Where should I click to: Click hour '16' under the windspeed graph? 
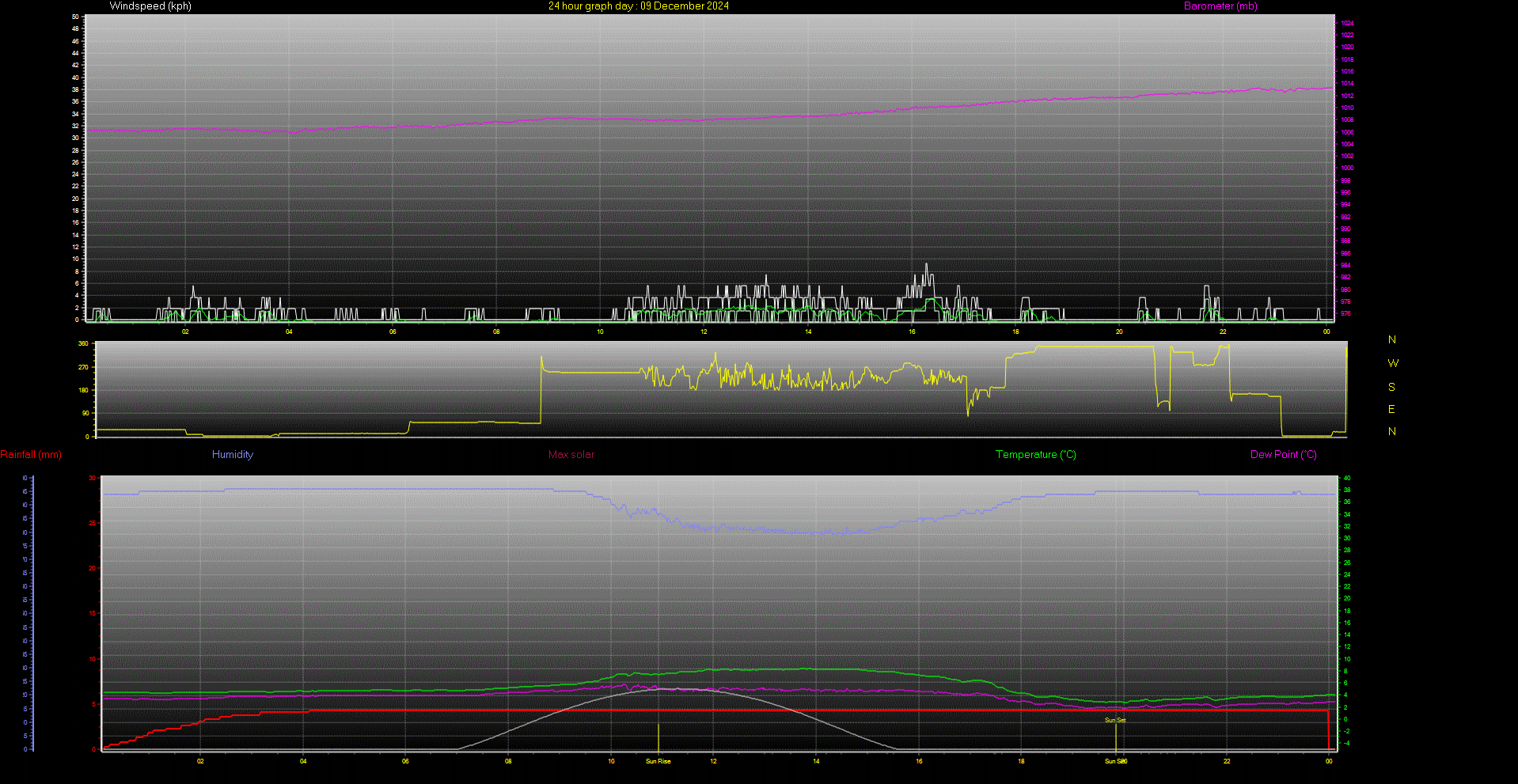pos(912,332)
